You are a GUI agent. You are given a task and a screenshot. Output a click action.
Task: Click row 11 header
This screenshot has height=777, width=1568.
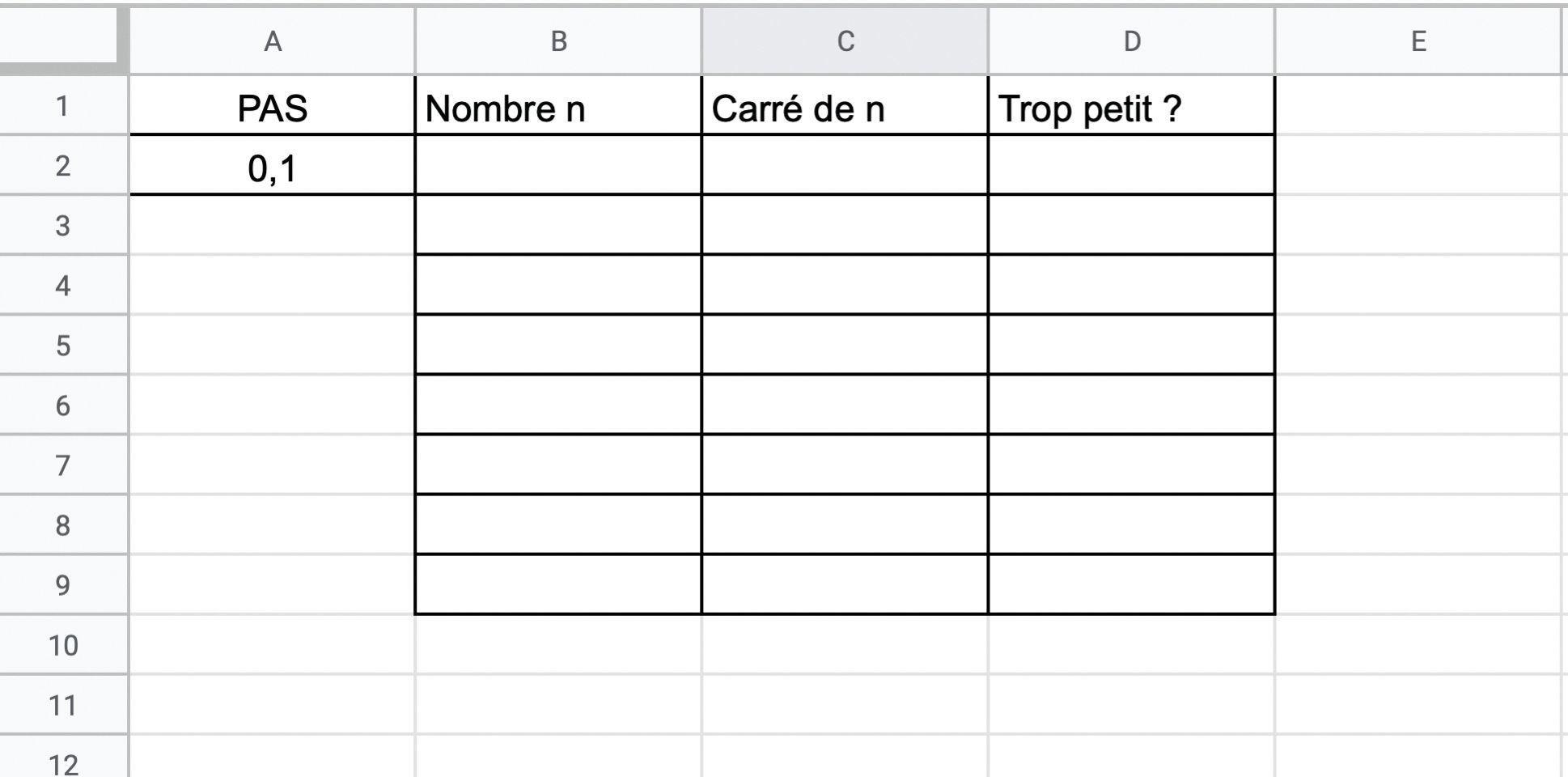(x=62, y=705)
